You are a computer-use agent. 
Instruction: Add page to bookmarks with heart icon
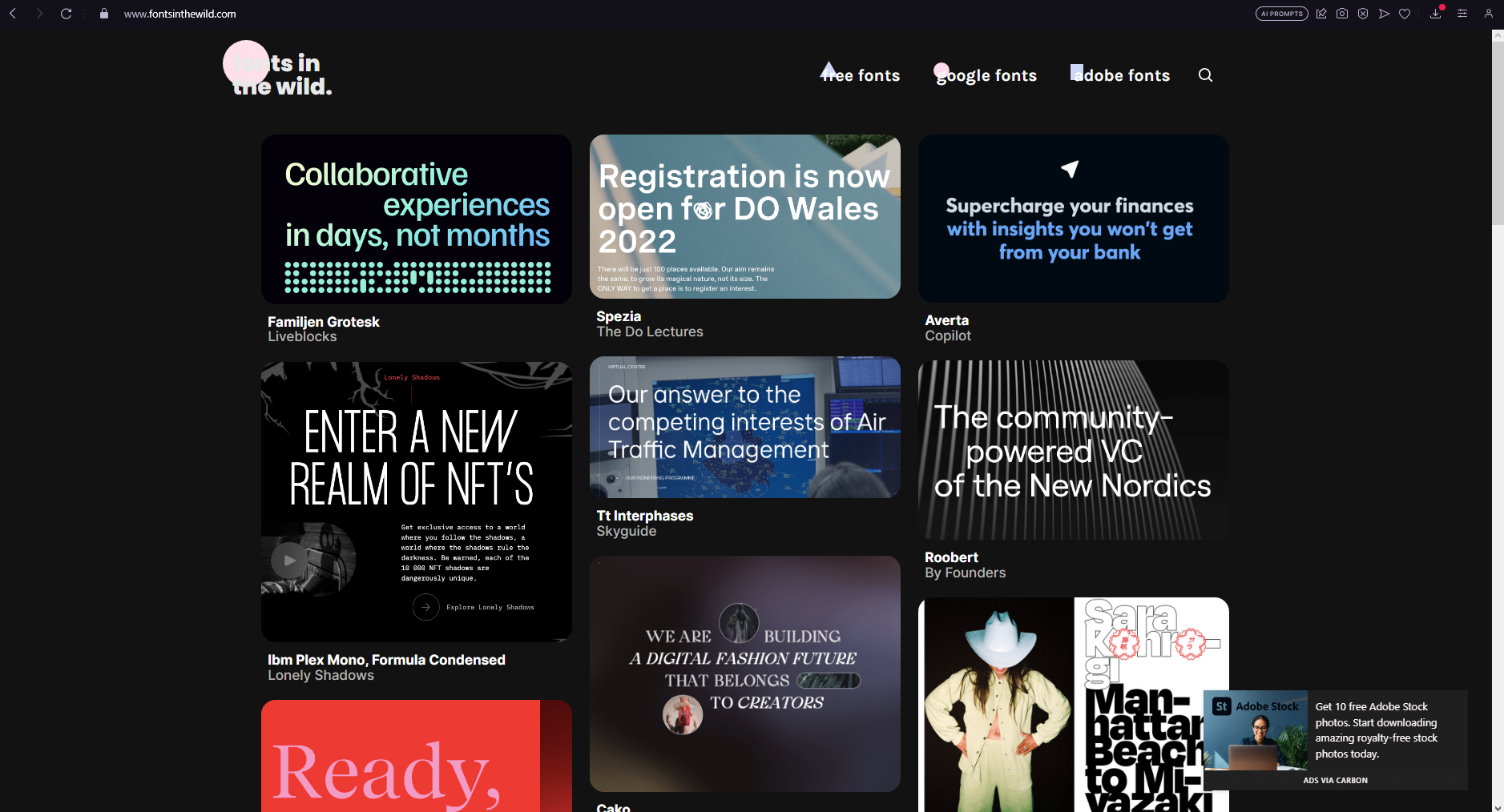point(1405,14)
